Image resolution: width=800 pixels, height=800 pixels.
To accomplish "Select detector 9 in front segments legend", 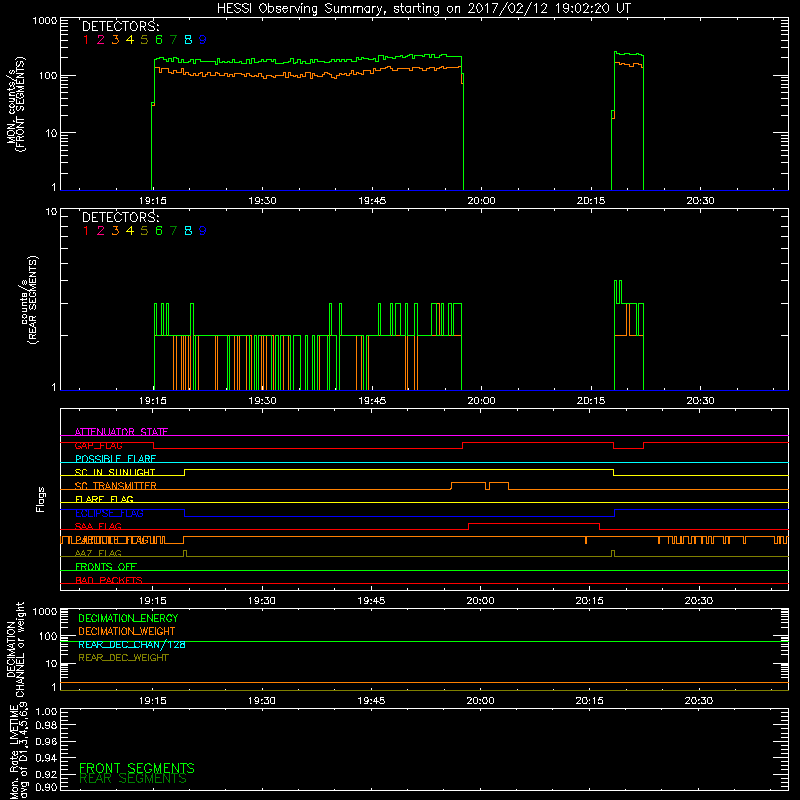I will pyautogui.click(x=203, y=40).
